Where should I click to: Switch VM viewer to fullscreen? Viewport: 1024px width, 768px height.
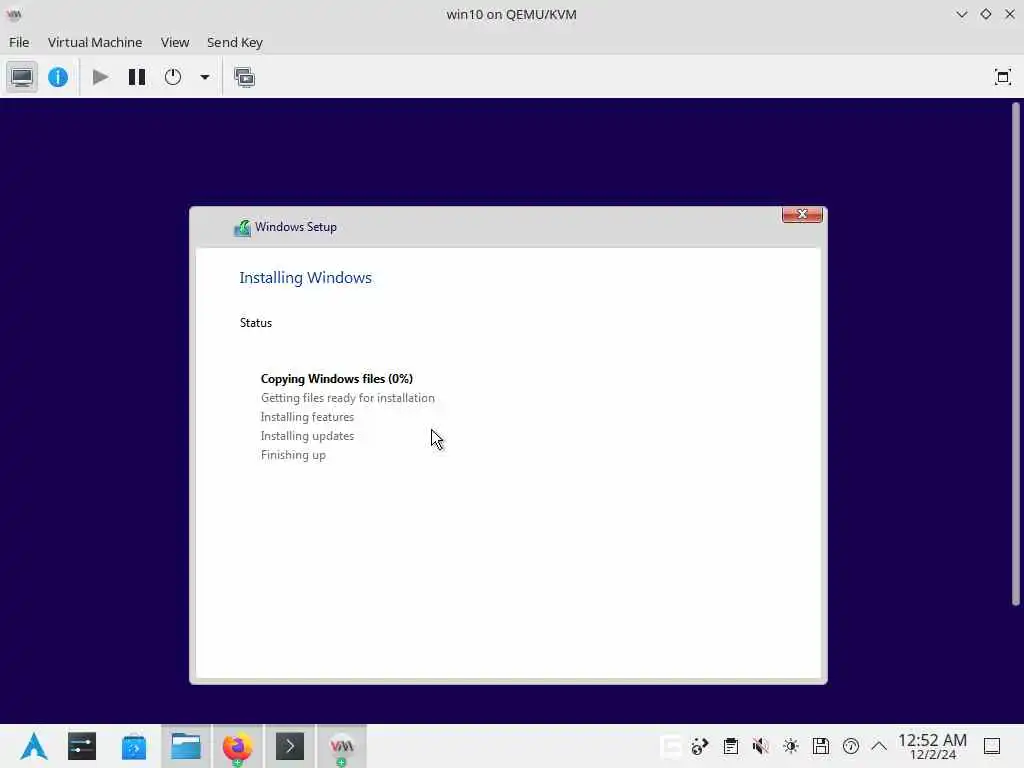1002,77
